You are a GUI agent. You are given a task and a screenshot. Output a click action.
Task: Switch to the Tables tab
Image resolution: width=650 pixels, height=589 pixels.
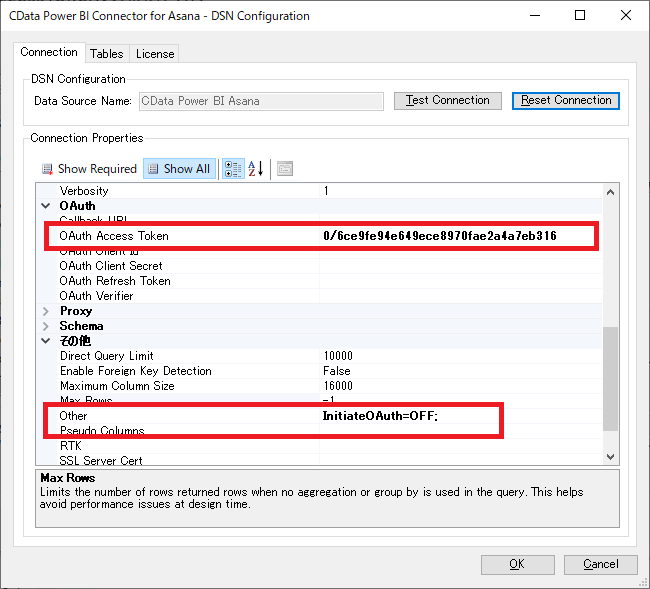click(x=106, y=54)
